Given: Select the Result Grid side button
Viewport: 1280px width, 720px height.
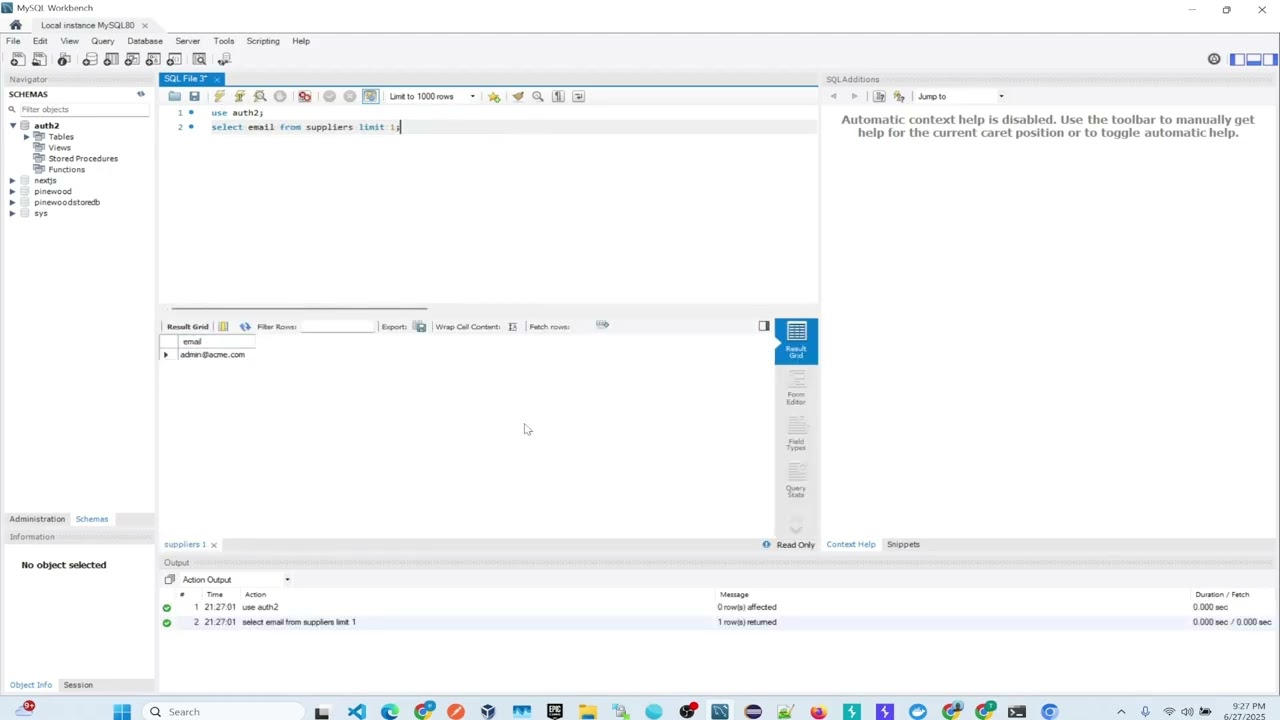Looking at the screenshot, I should [796, 341].
